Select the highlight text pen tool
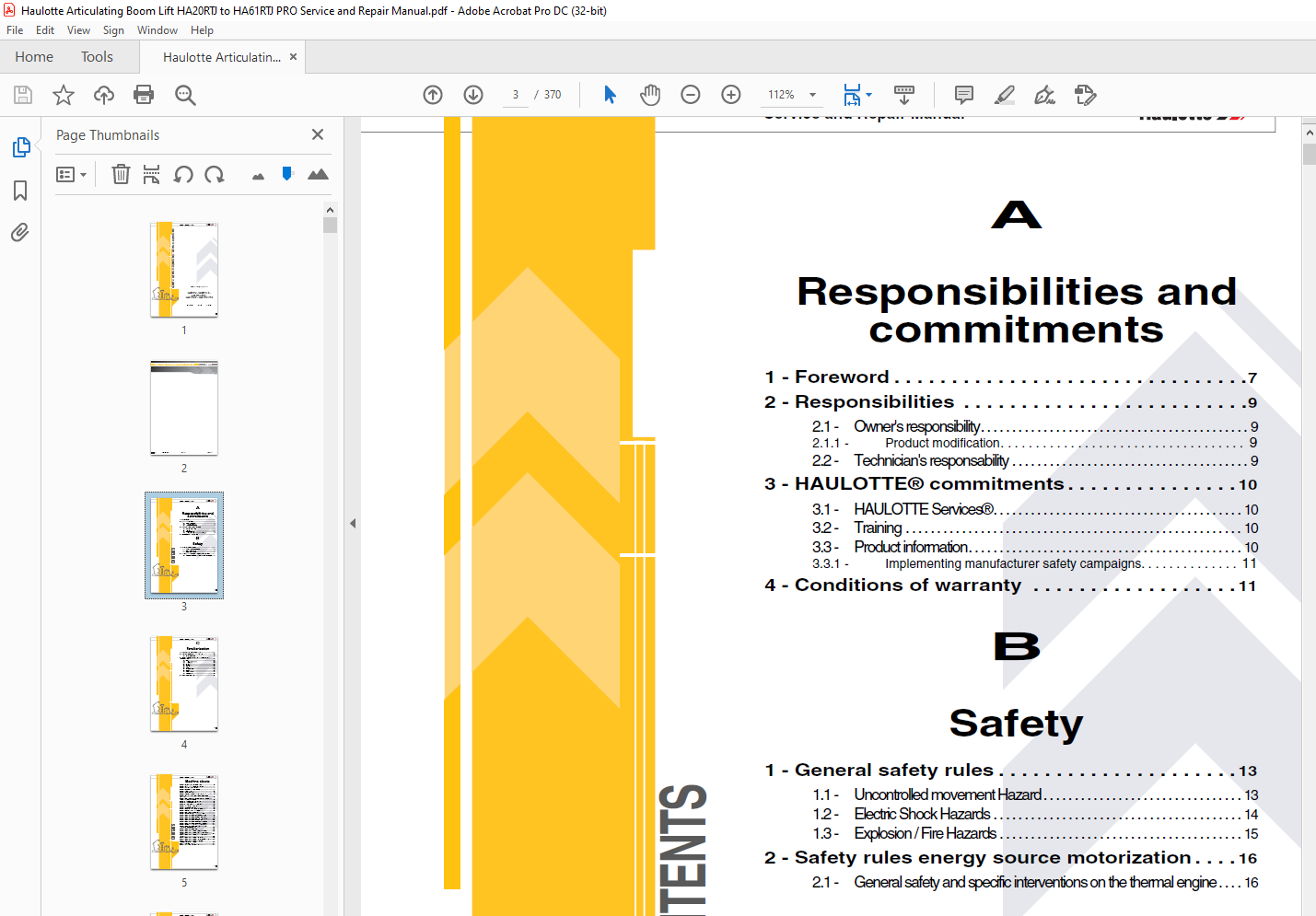 click(x=1005, y=95)
